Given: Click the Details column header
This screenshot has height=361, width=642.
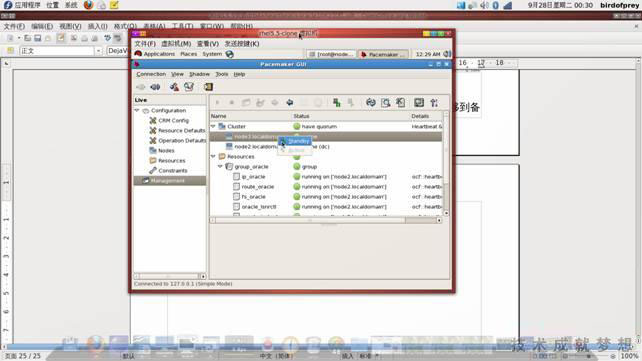Looking at the screenshot, I should [426, 116].
